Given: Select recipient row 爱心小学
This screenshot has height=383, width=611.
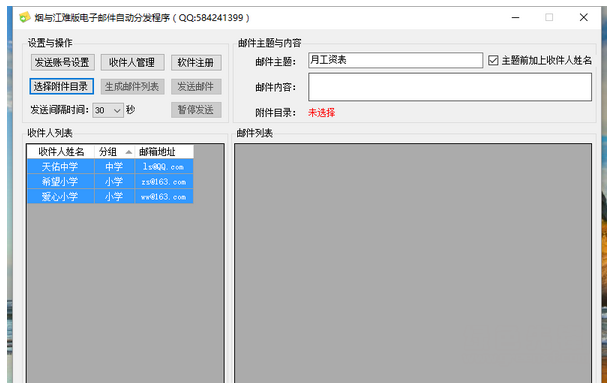Looking at the screenshot, I should 110,196.
